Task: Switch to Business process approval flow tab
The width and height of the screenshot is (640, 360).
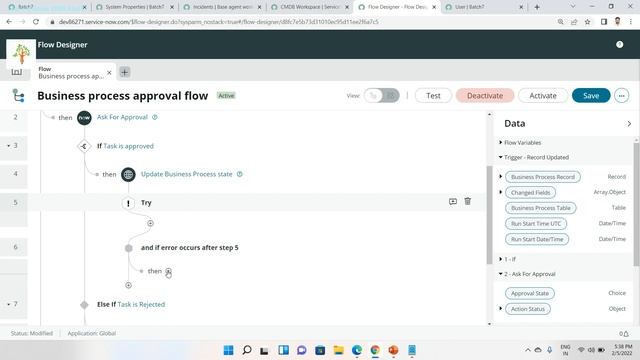Action: pyautogui.click(x=71, y=73)
